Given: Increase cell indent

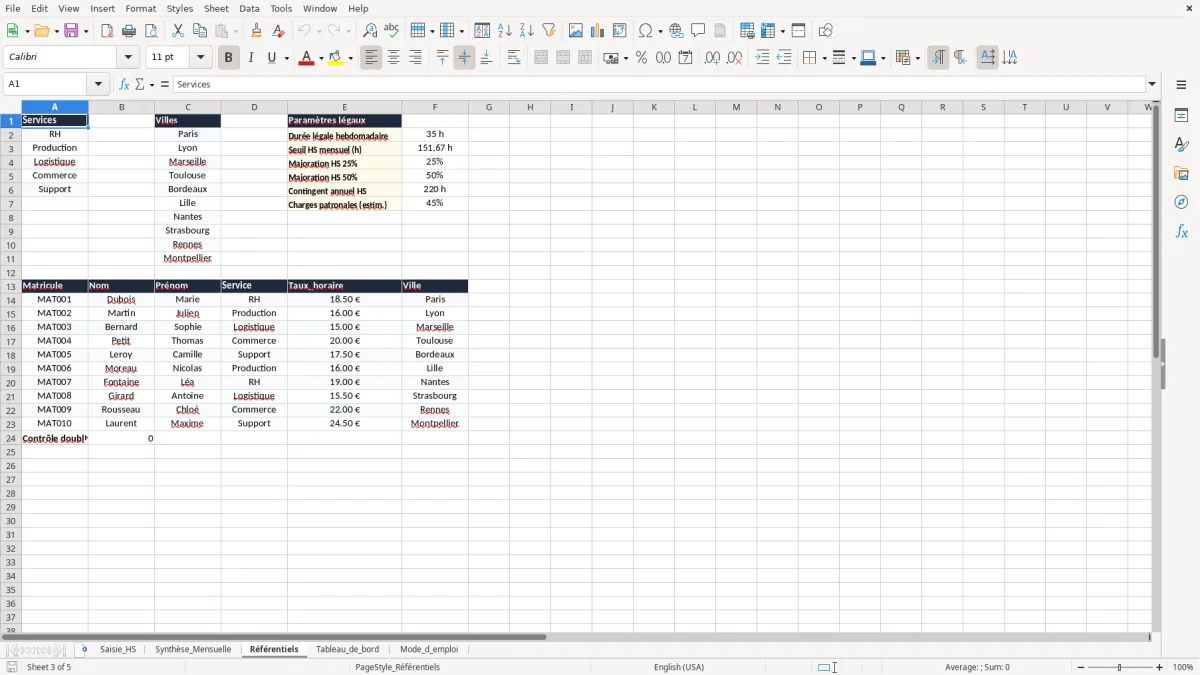Looking at the screenshot, I should click(x=762, y=58).
